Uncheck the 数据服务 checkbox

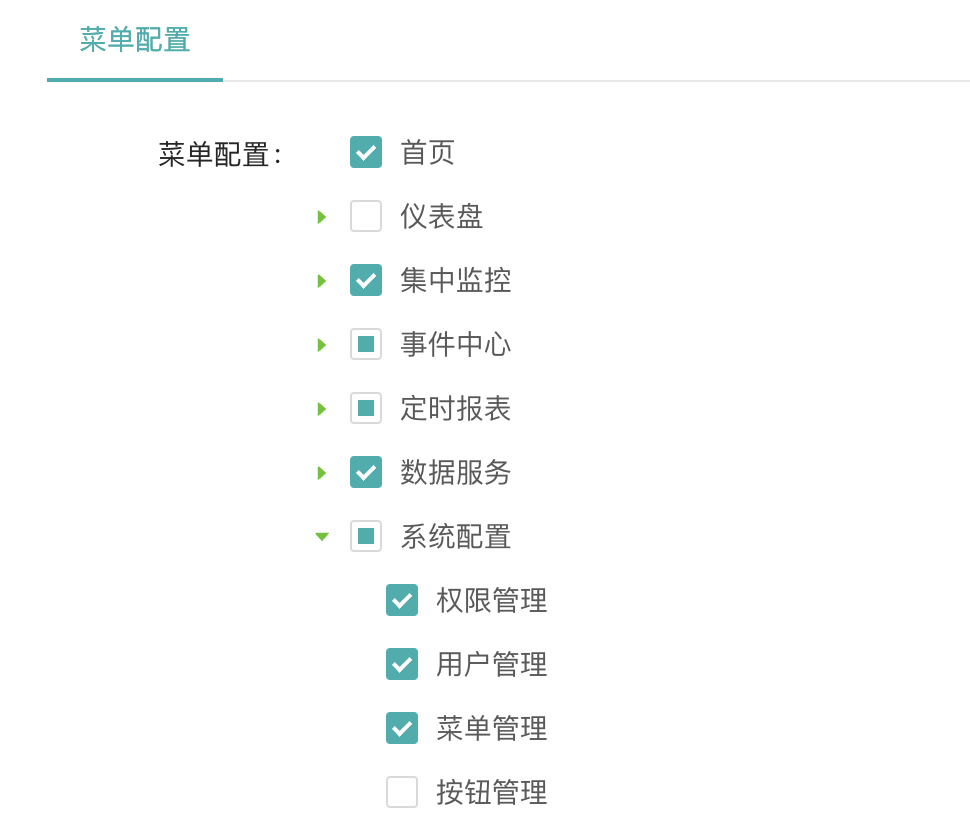[366, 472]
